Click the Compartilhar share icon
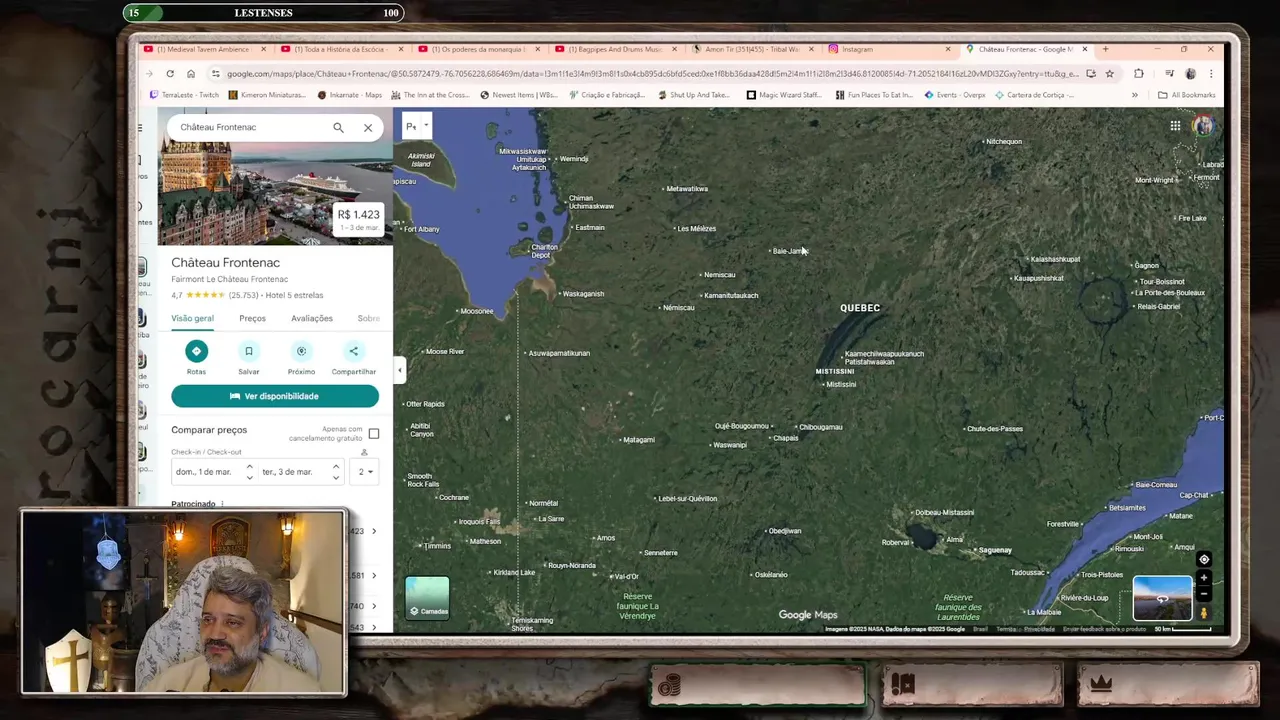The height and width of the screenshot is (720, 1280). pyautogui.click(x=353, y=351)
